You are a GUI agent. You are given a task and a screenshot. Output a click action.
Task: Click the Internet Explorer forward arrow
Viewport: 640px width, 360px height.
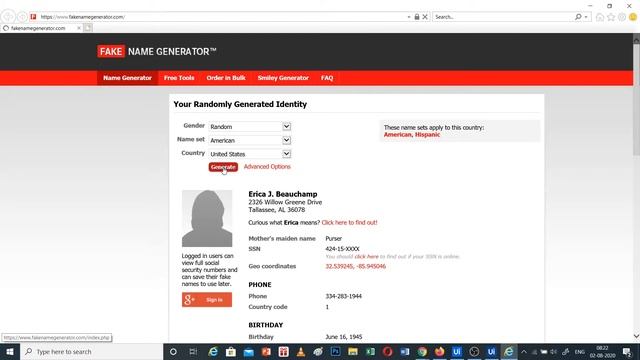tap(22, 17)
